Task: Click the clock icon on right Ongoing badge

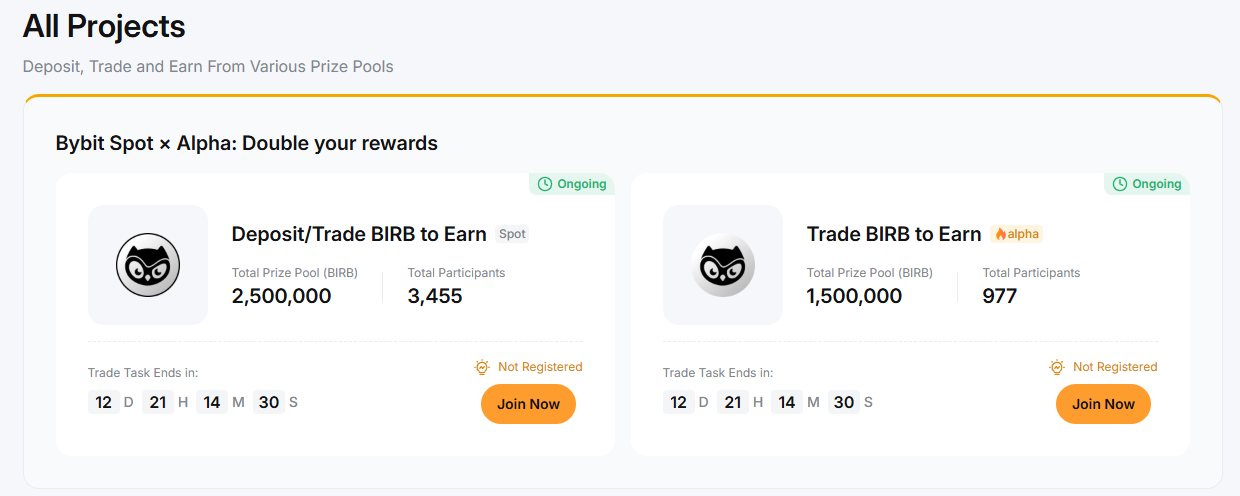Action: click(x=1120, y=184)
